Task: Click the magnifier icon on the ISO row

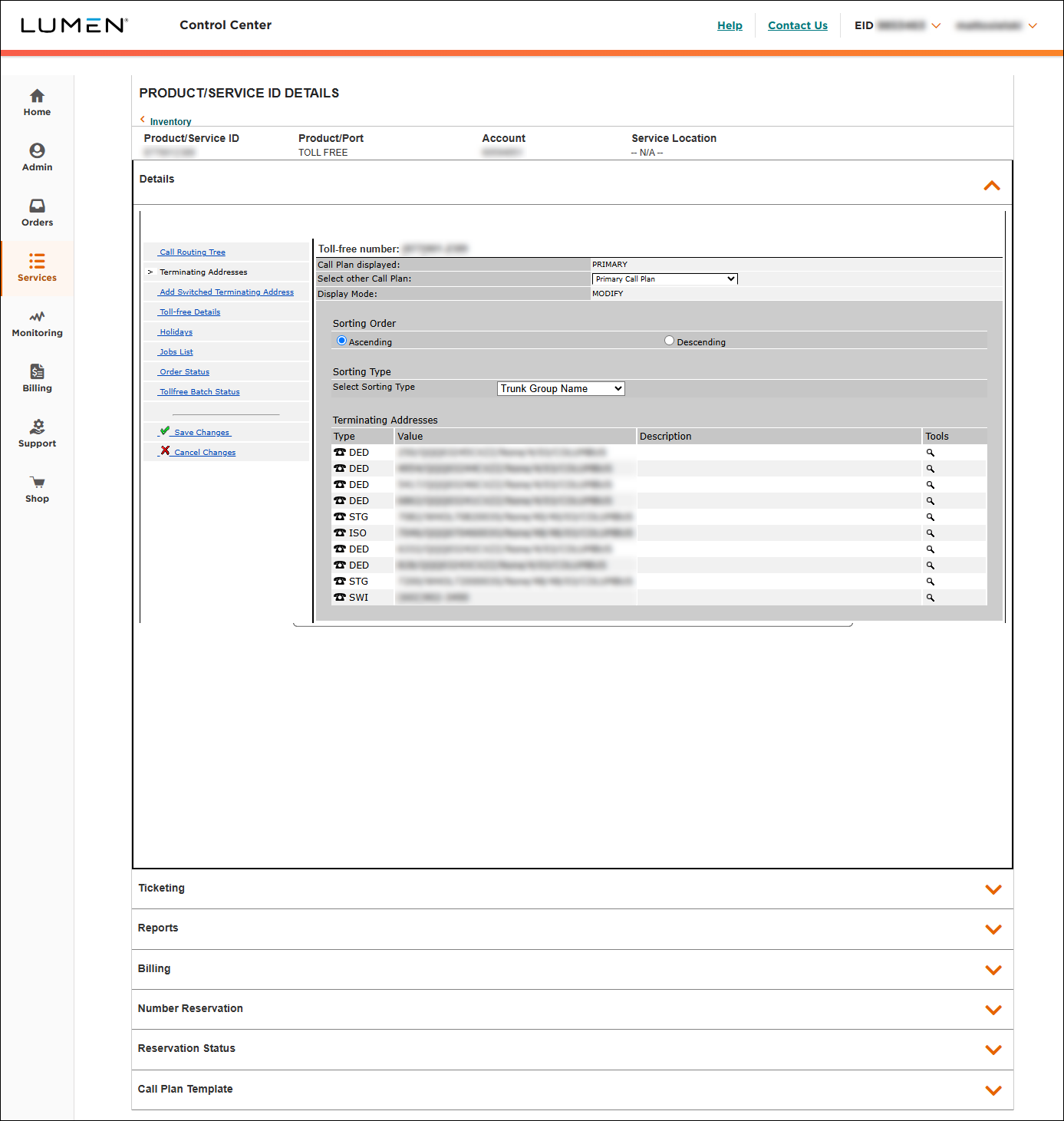Action: [x=930, y=532]
